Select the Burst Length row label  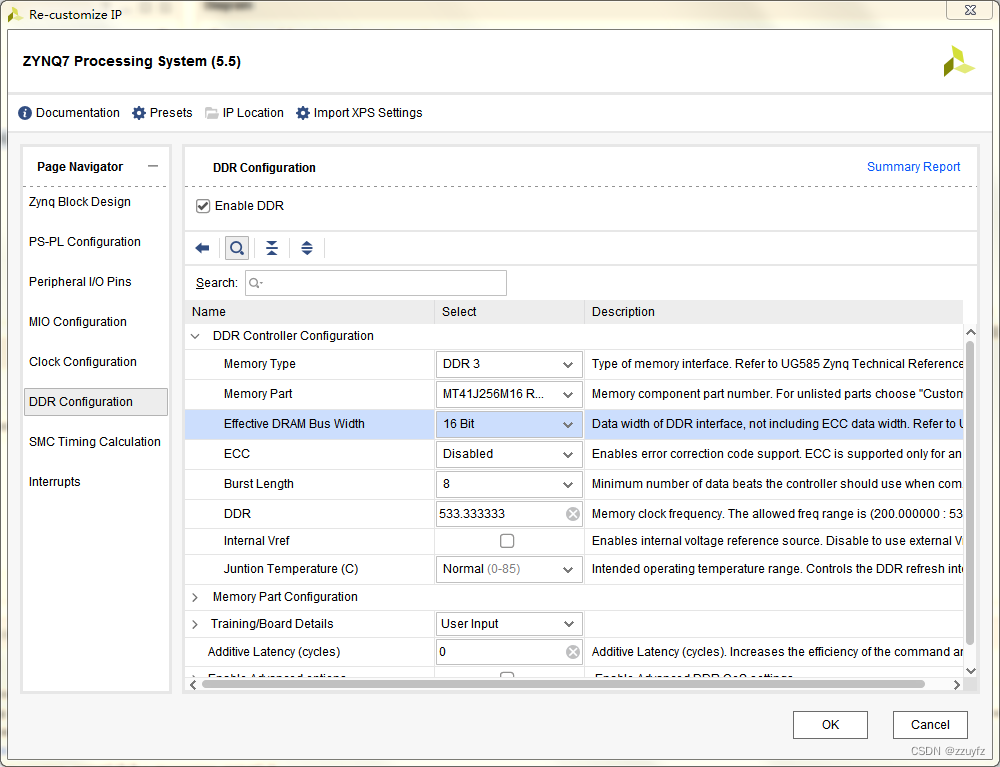coord(259,484)
